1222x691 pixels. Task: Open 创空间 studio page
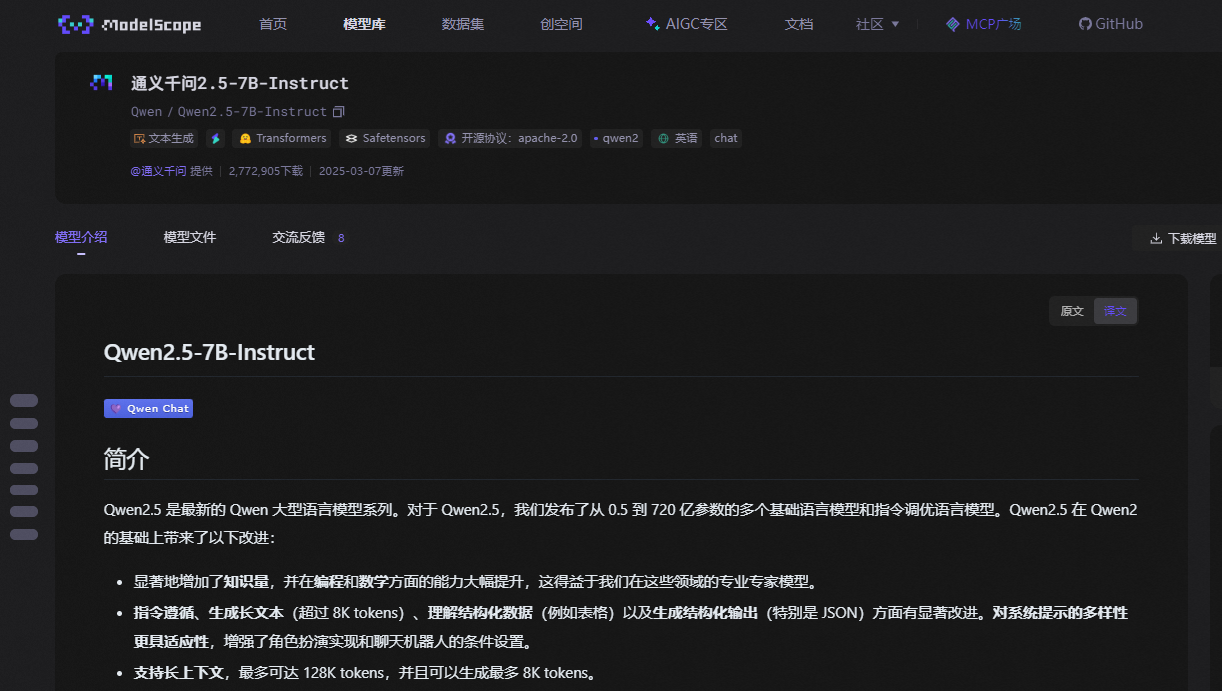tap(561, 24)
